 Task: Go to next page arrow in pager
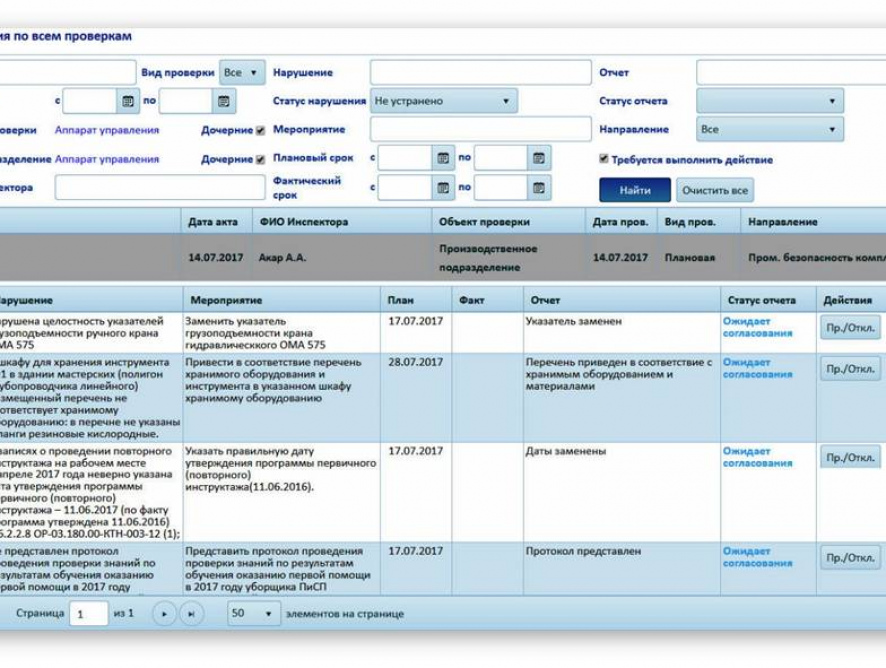[x=164, y=614]
